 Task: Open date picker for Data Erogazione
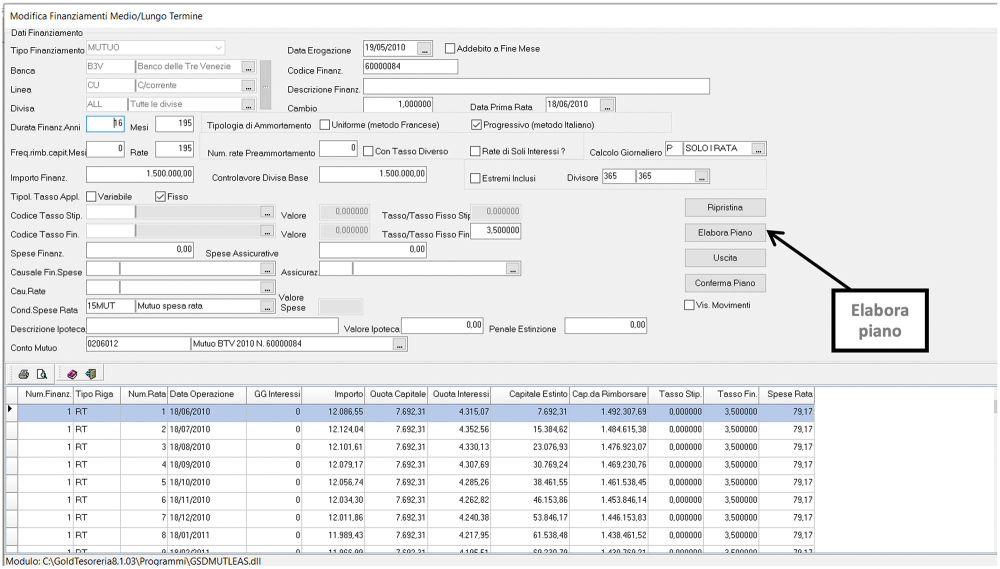[425, 49]
